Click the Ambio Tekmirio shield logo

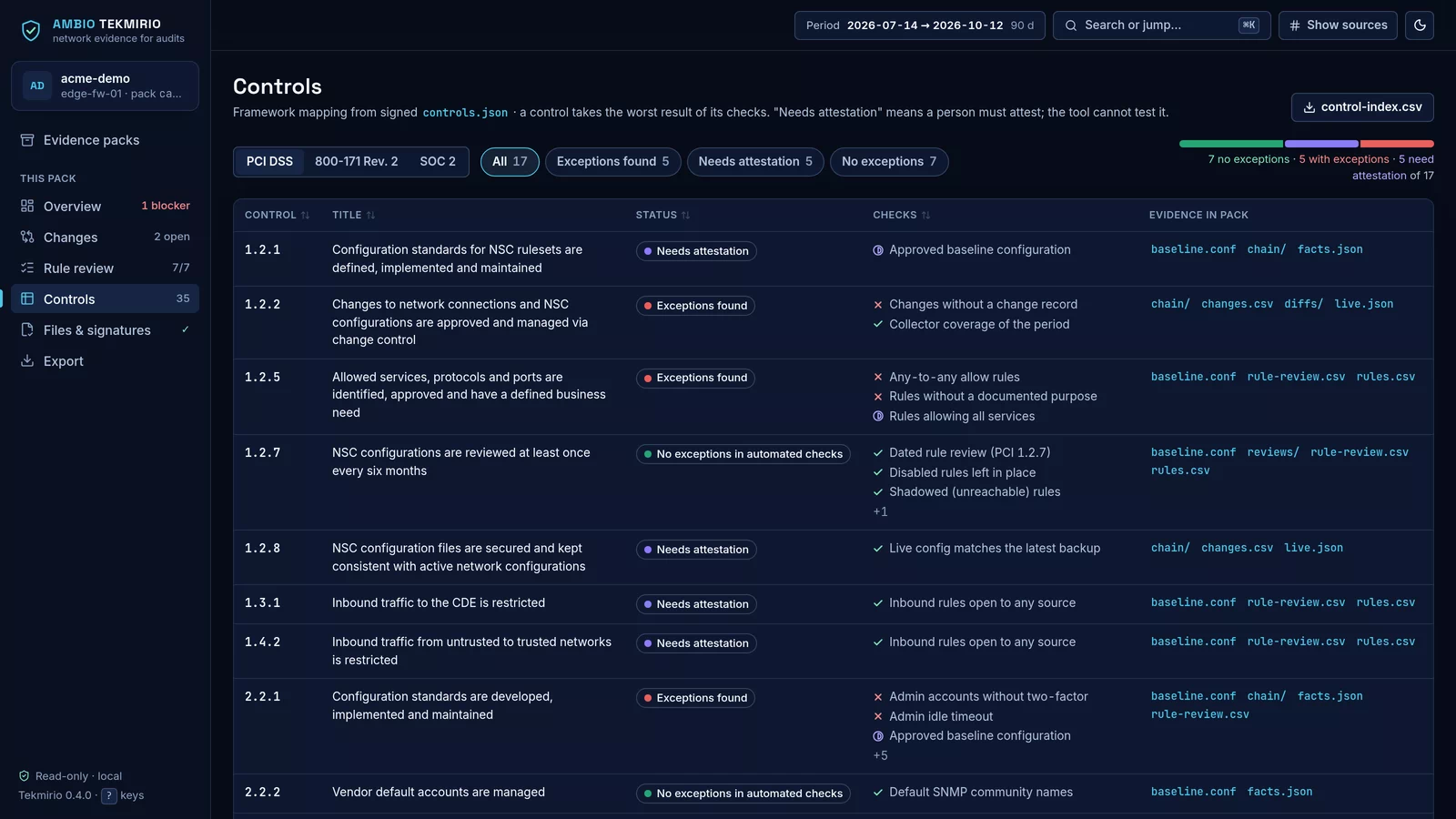[31, 31]
